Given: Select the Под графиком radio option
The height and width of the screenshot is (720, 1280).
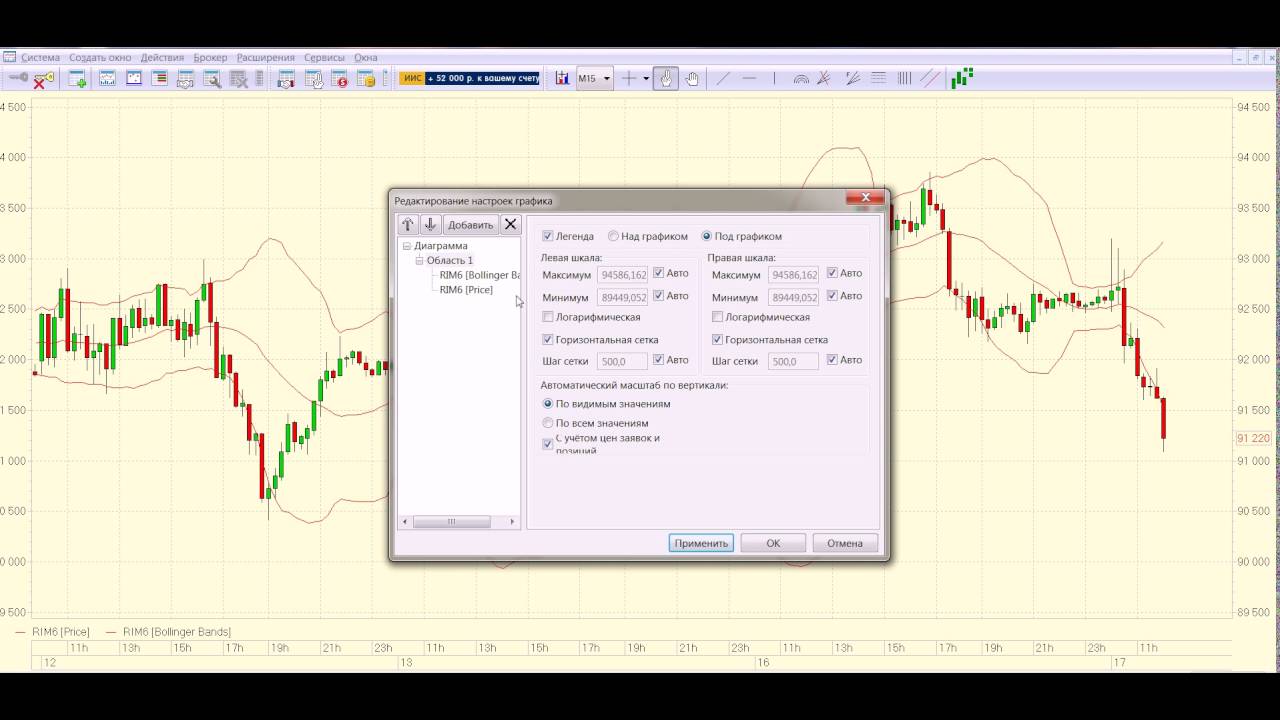Looking at the screenshot, I should pos(707,236).
